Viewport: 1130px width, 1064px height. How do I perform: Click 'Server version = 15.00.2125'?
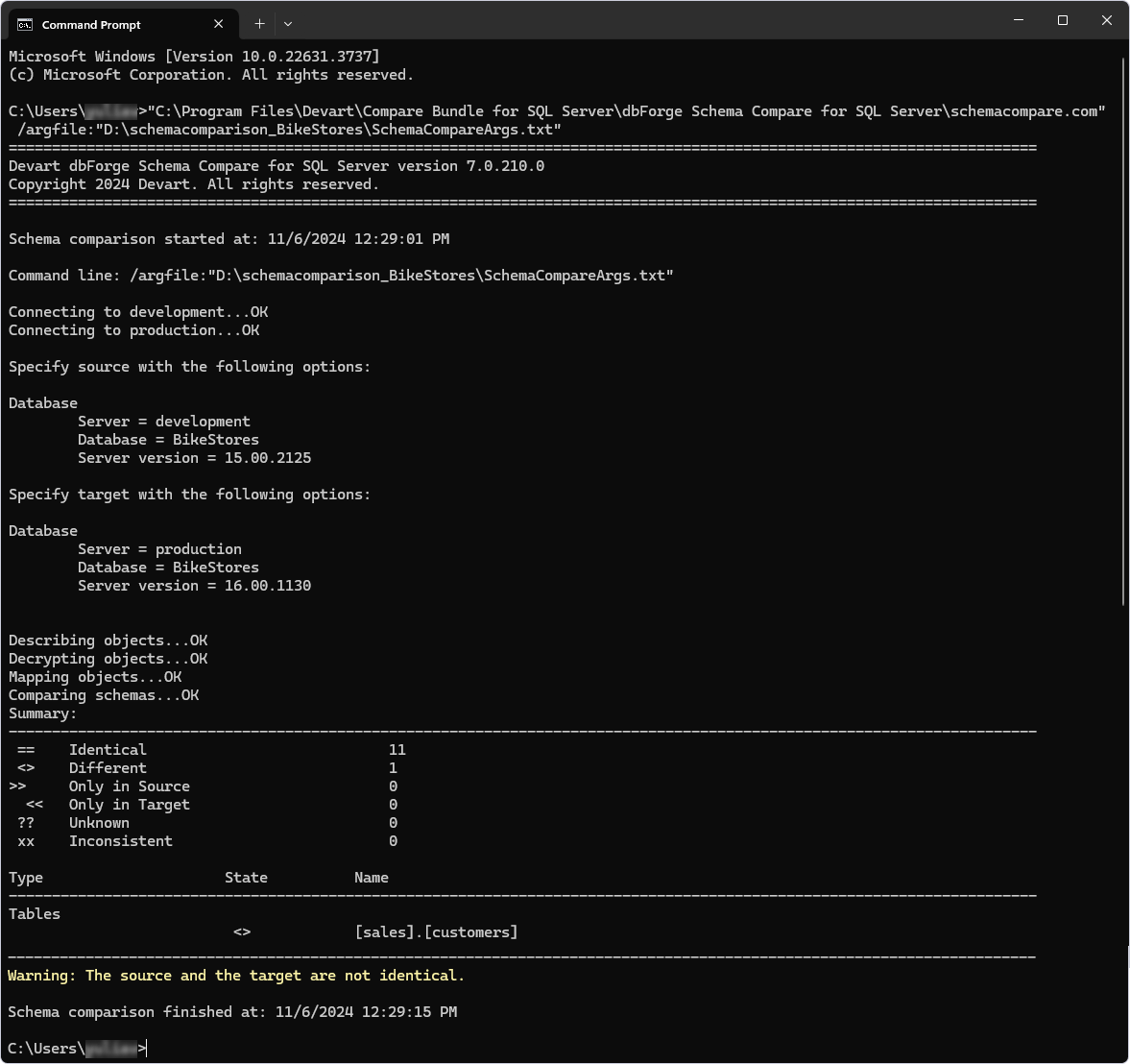[x=194, y=458]
